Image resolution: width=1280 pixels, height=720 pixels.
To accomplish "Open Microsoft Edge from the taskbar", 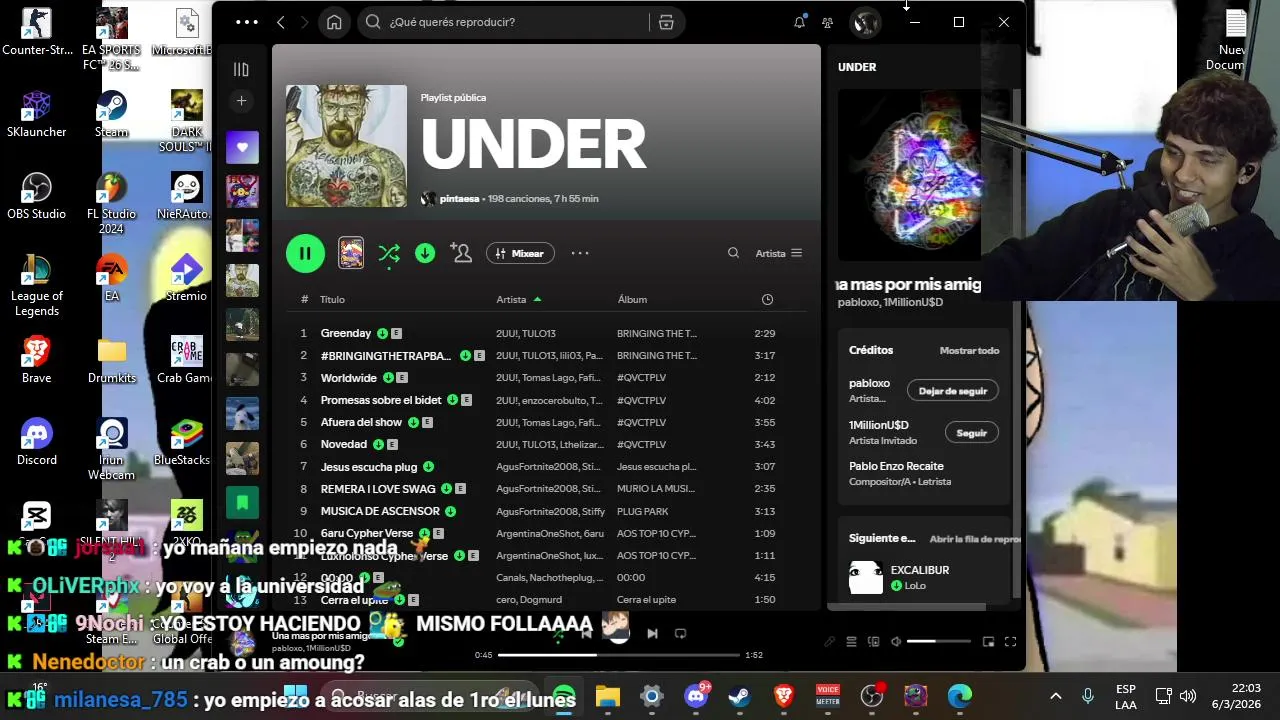I will click(x=960, y=696).
